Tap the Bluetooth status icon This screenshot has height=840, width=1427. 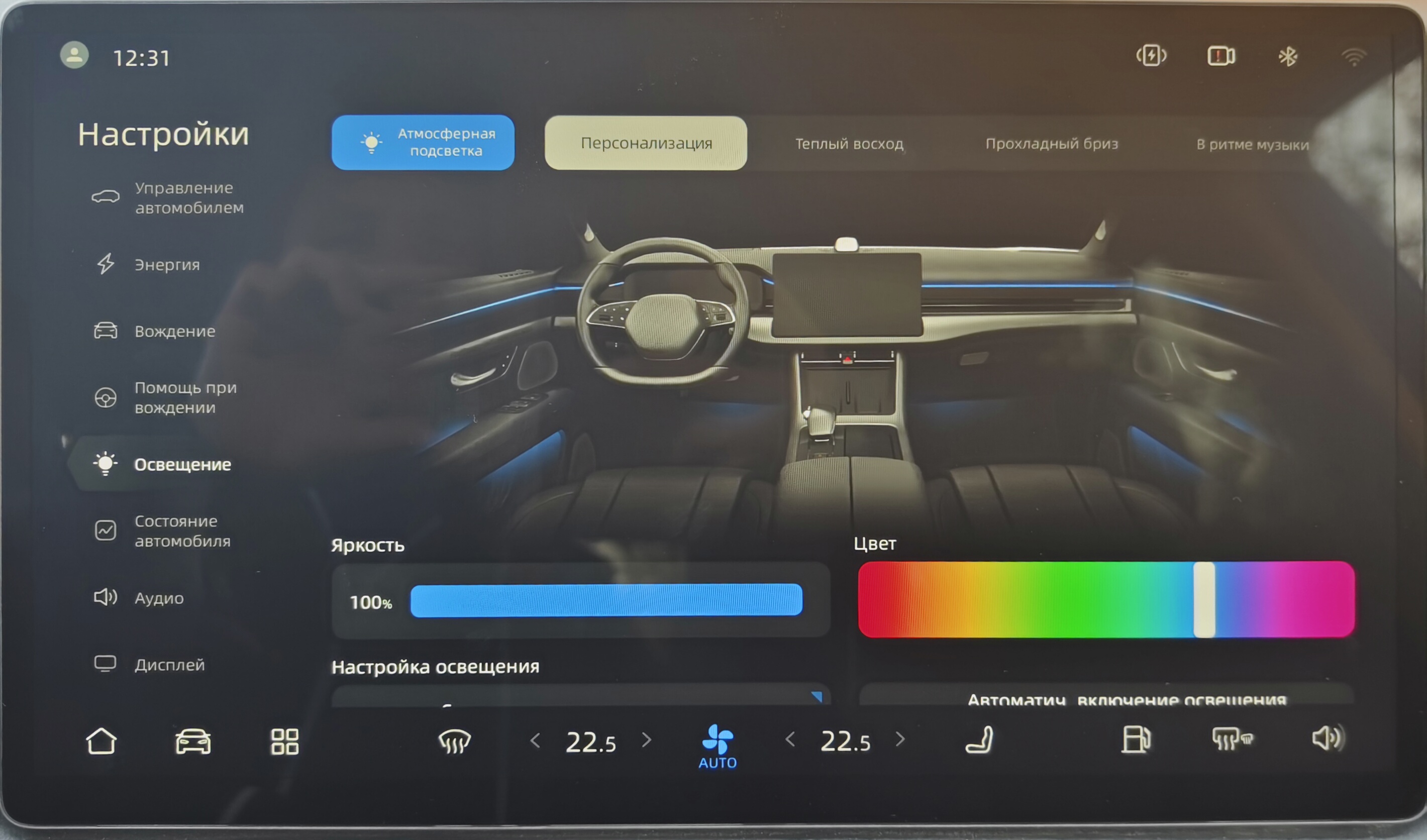click(x=1288, y=56)
